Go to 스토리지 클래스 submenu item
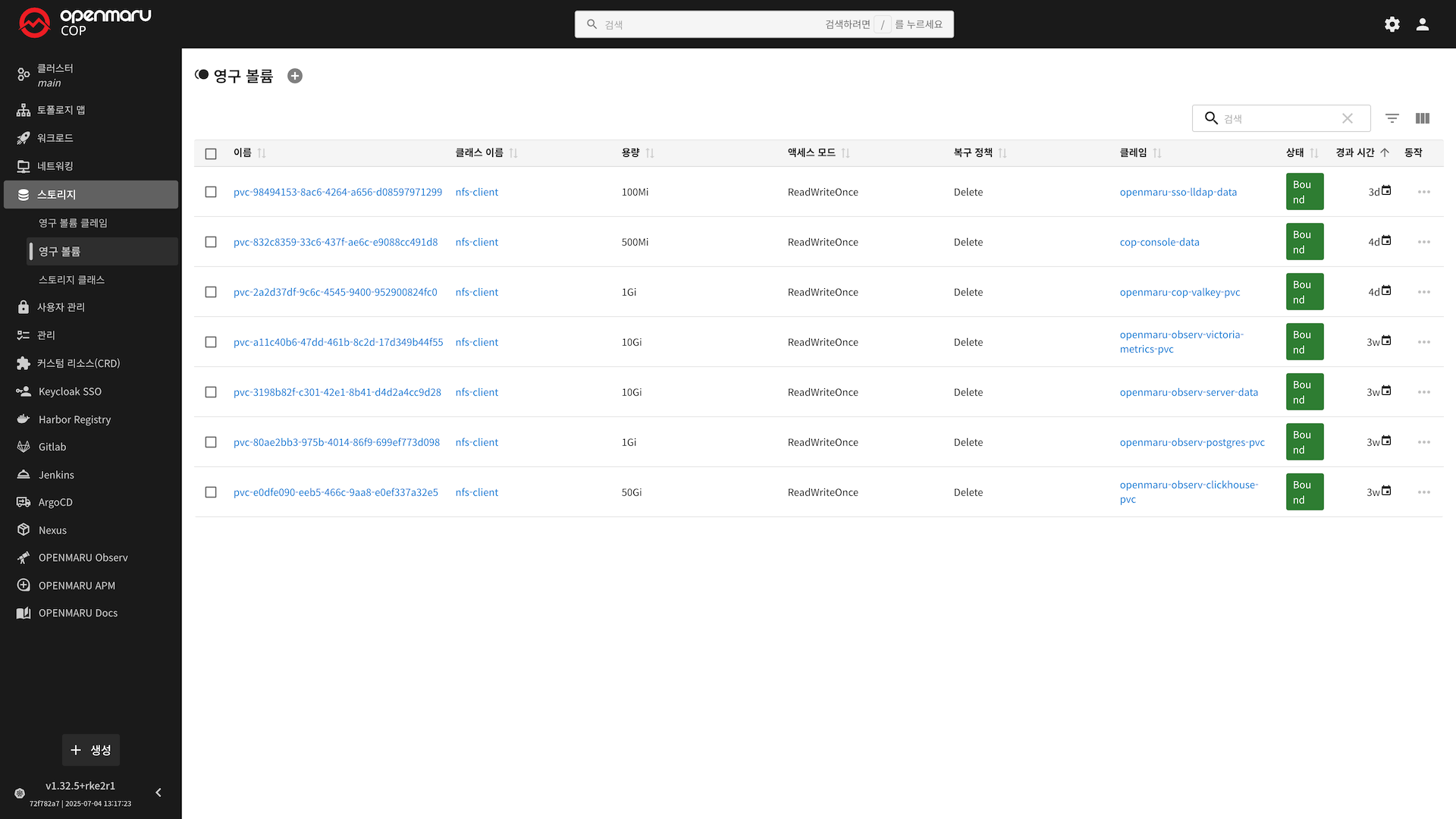Image resolution: width=1456 pixels, height=819 pixels. (x=71, y=280)
